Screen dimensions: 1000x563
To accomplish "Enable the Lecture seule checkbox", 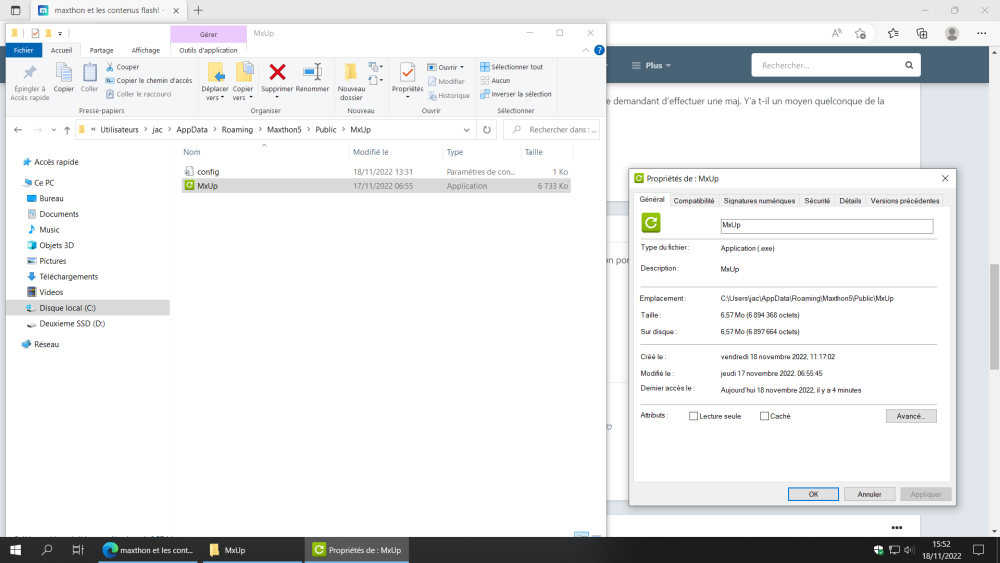I will click(694, 416).
